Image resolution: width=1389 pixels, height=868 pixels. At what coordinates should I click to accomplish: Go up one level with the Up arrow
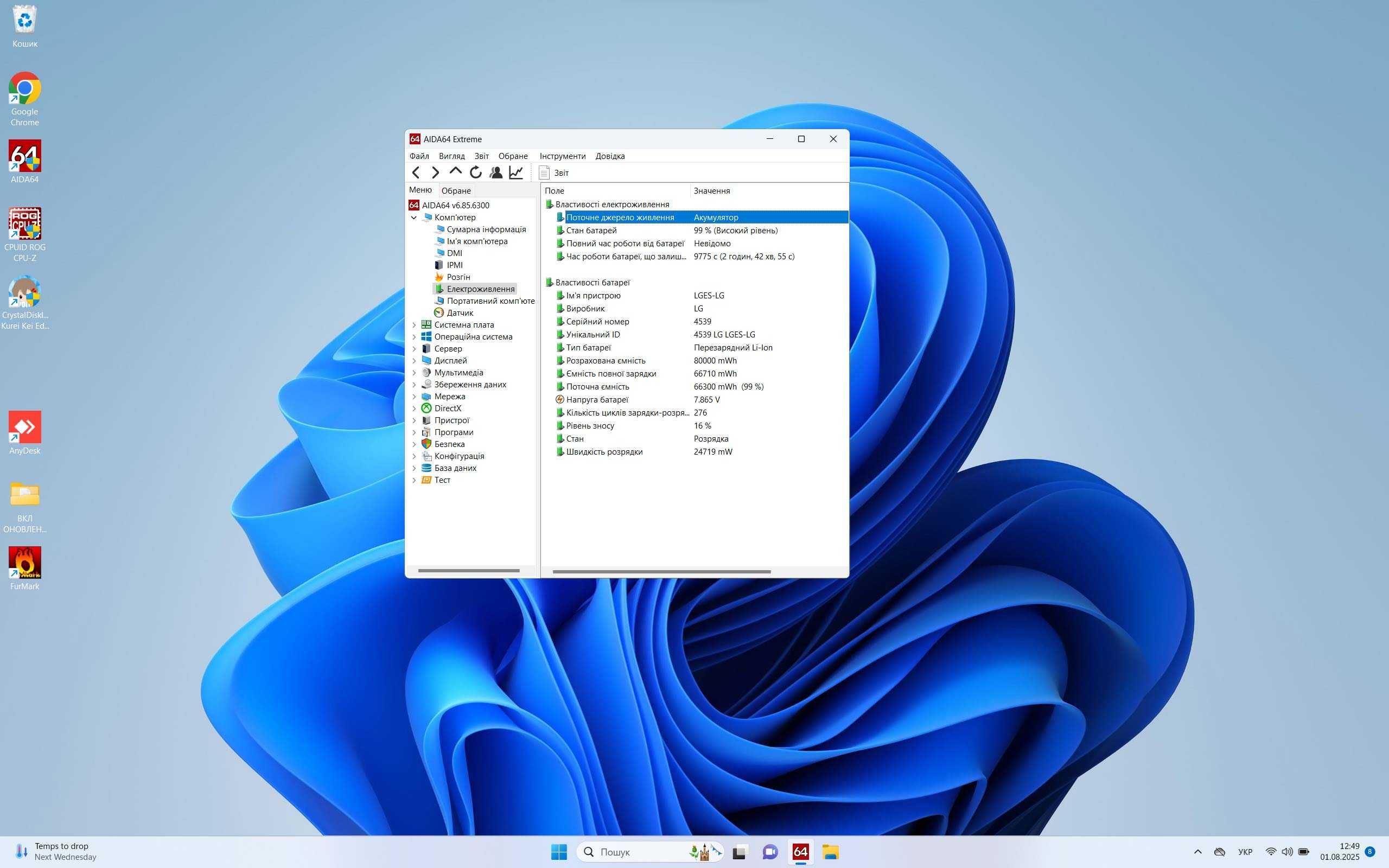(x=456, y=172)
